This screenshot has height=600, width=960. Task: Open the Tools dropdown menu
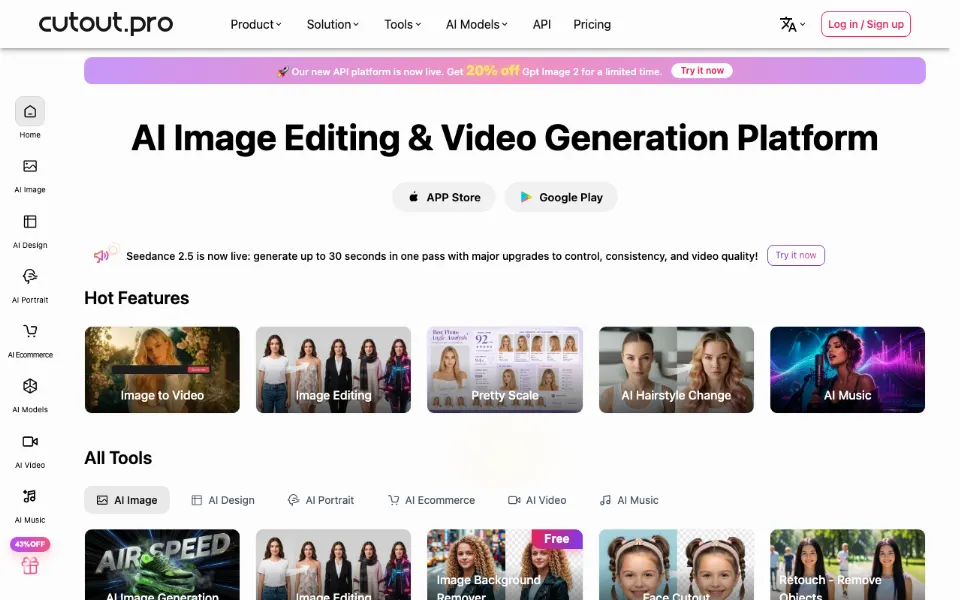click(x=402, y=24)
